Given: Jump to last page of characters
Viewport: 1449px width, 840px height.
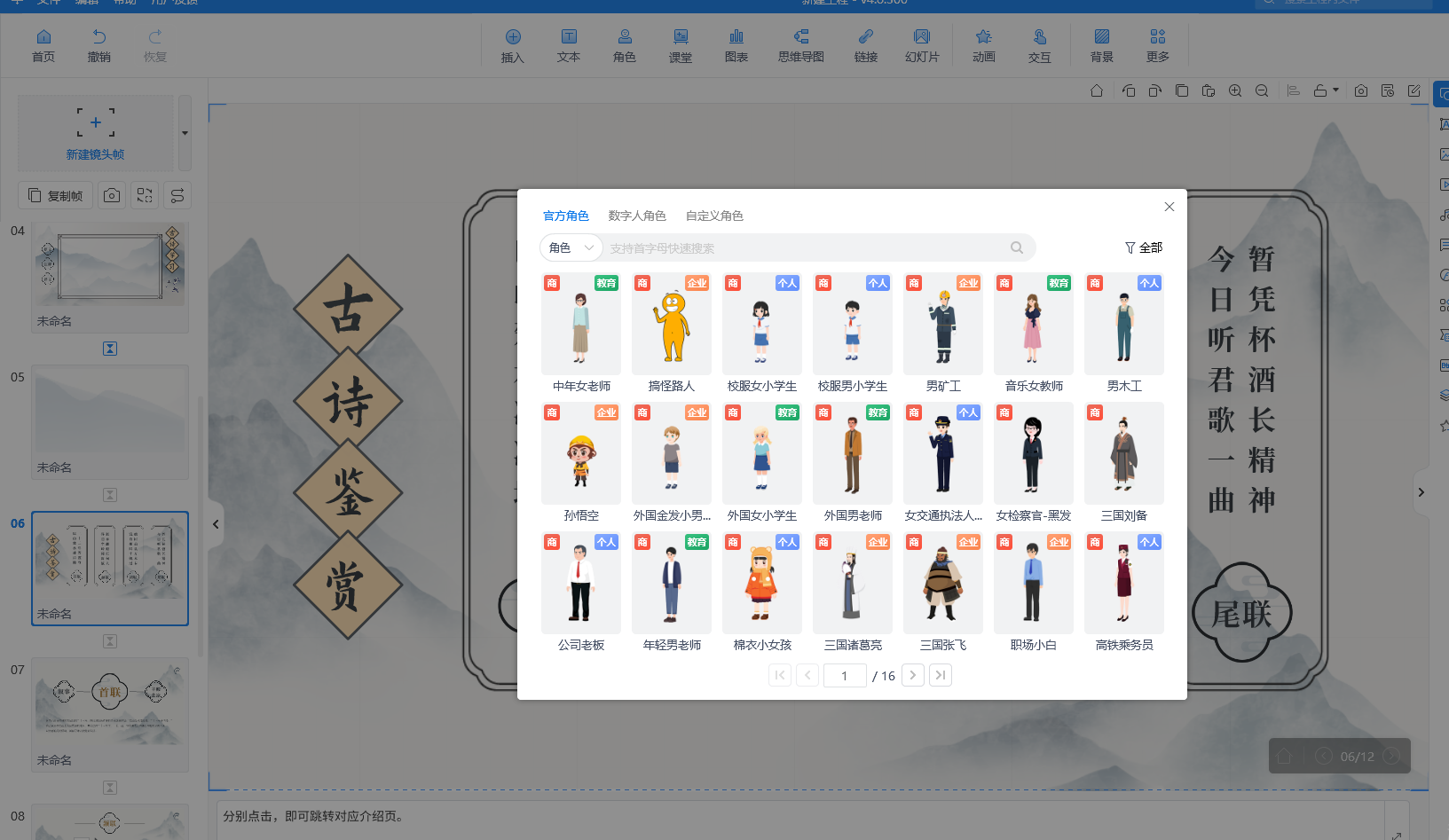Looking at the screenshot, I should [x=941, y=675].
